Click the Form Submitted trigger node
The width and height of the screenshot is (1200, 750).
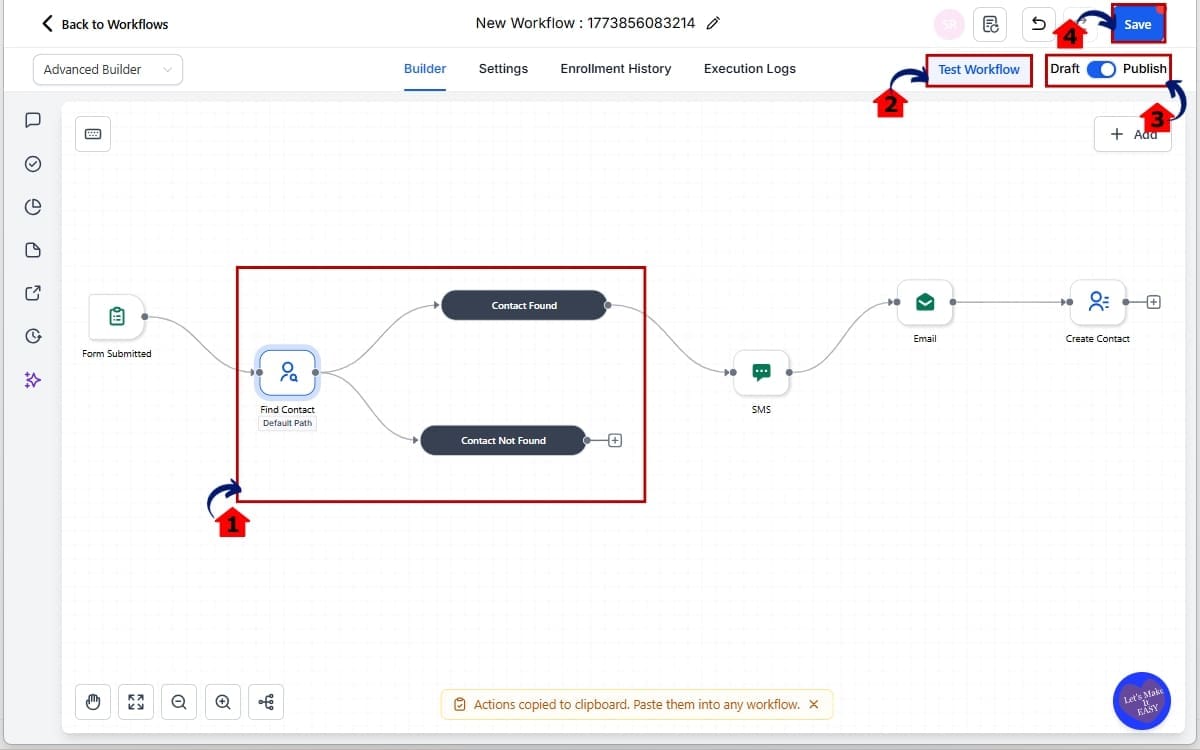[x=117, y=317]
